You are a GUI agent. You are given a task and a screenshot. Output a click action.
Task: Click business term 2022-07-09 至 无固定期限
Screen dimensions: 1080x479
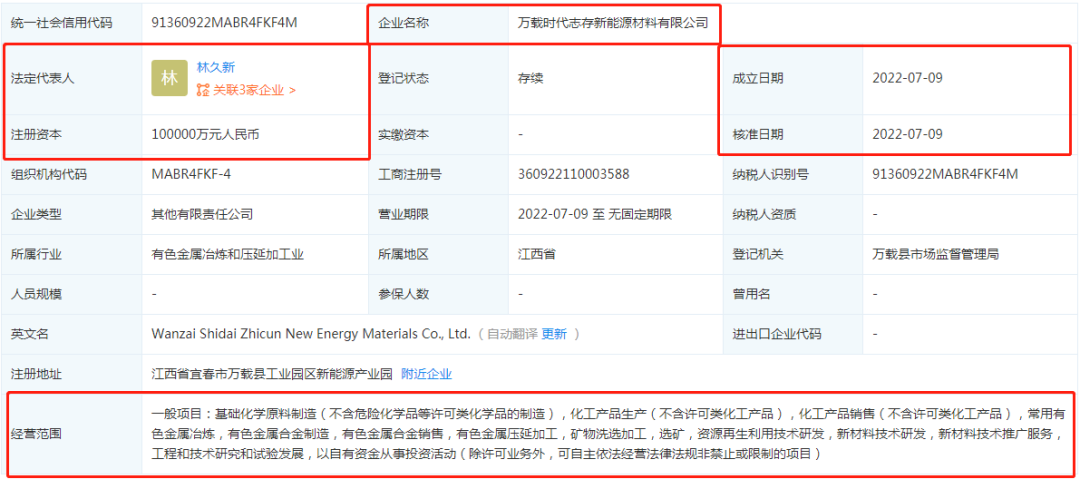595,214
